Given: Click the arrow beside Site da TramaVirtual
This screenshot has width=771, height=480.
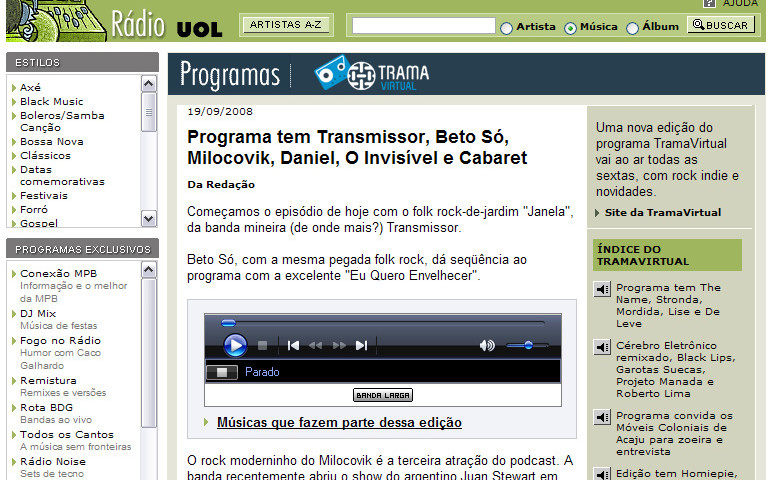Looking at the screenshot, I should click(597, 213).
